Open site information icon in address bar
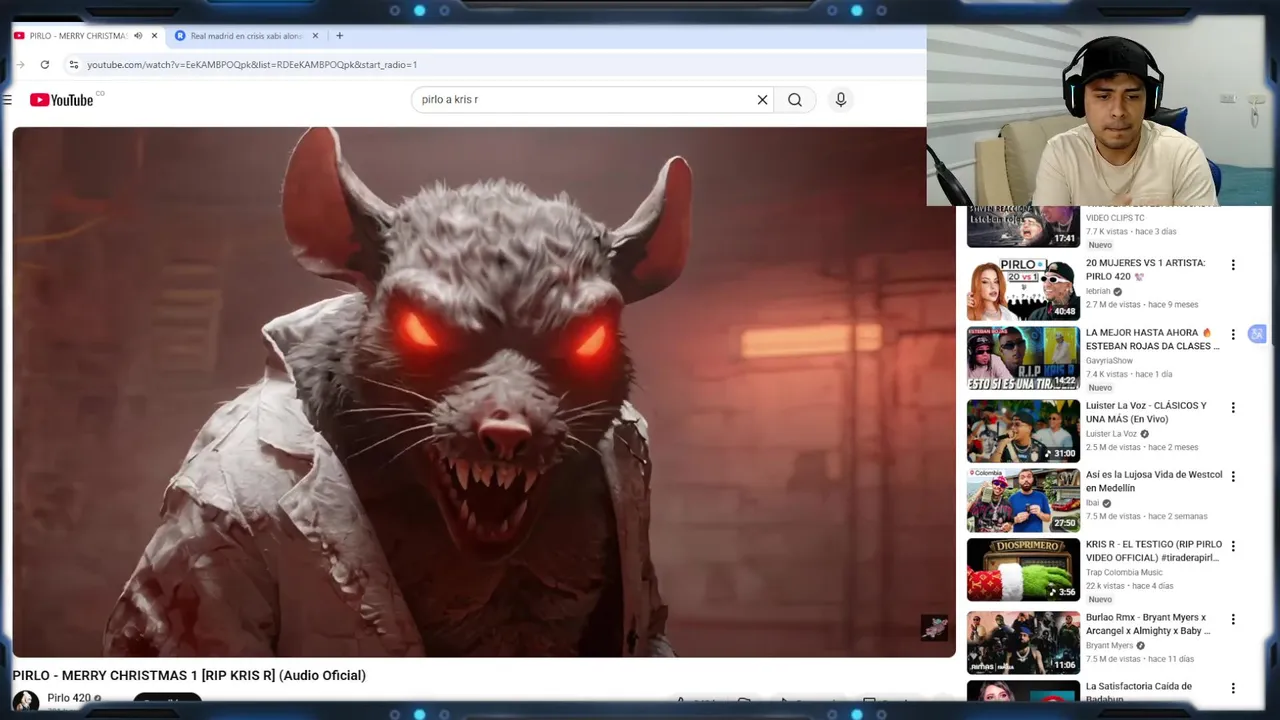The width and height of the screenshot is (1280, 720). (x=73, y=65)
